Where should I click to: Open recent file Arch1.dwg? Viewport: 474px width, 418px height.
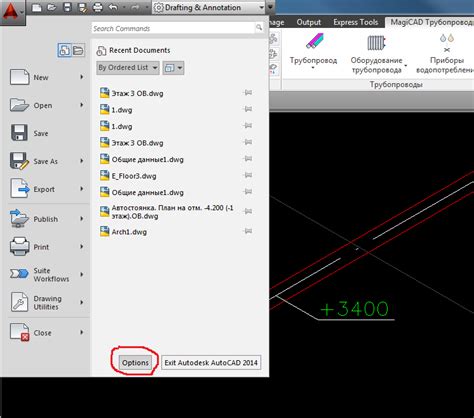[129, 232]
